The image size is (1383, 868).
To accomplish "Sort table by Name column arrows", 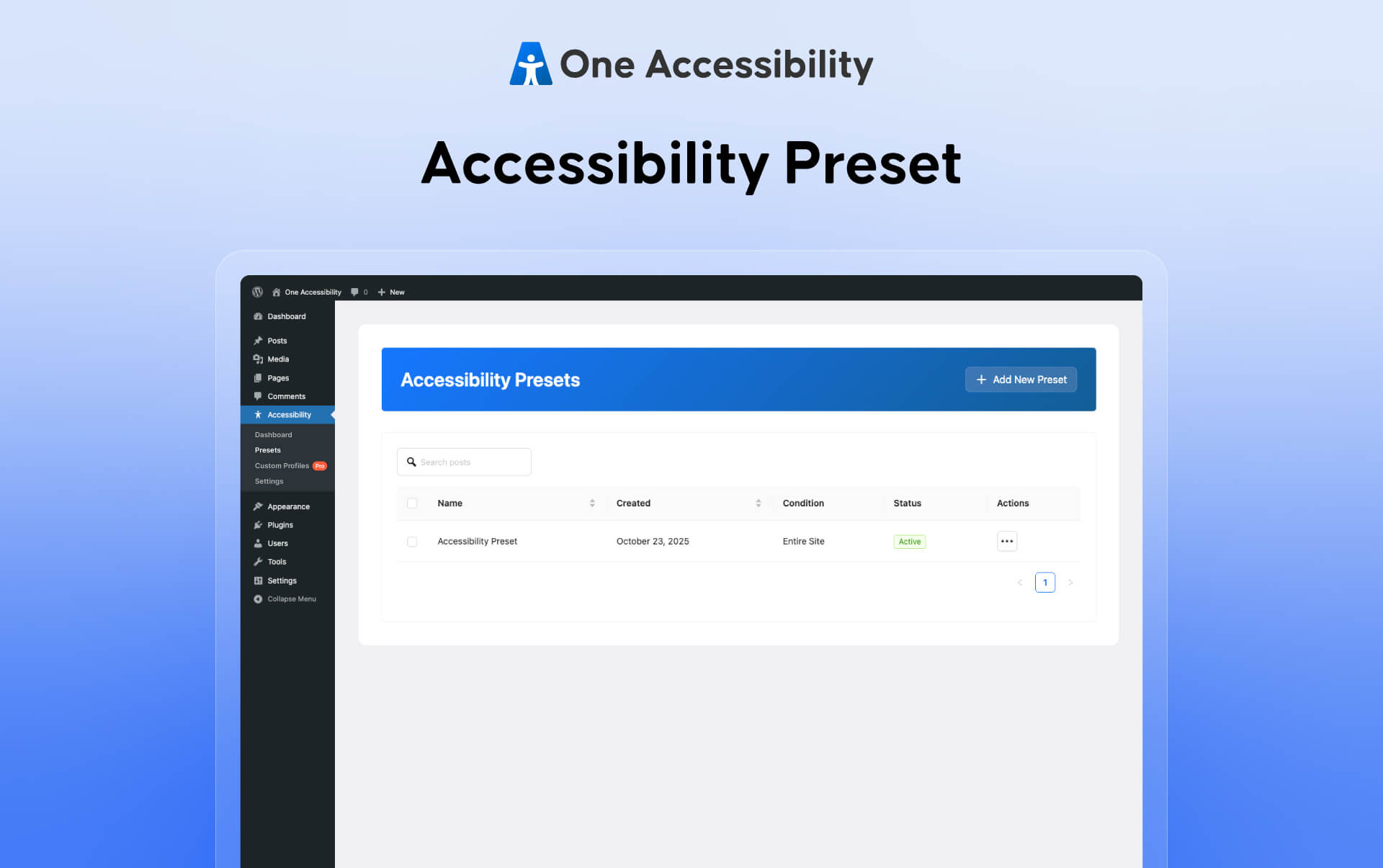I will pos(592,503).
